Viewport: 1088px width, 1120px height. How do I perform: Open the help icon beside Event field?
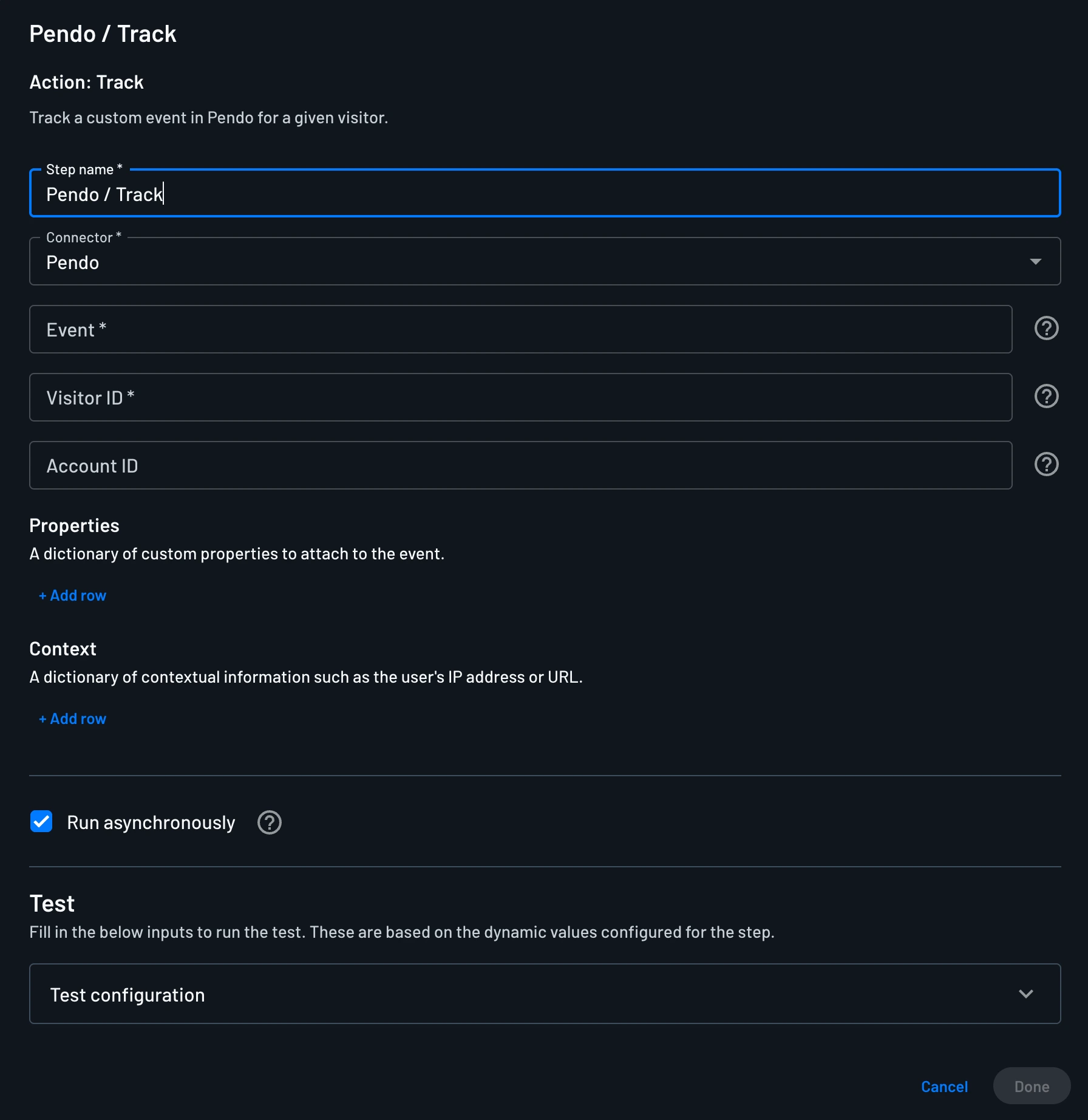(x=1046, y=329)
